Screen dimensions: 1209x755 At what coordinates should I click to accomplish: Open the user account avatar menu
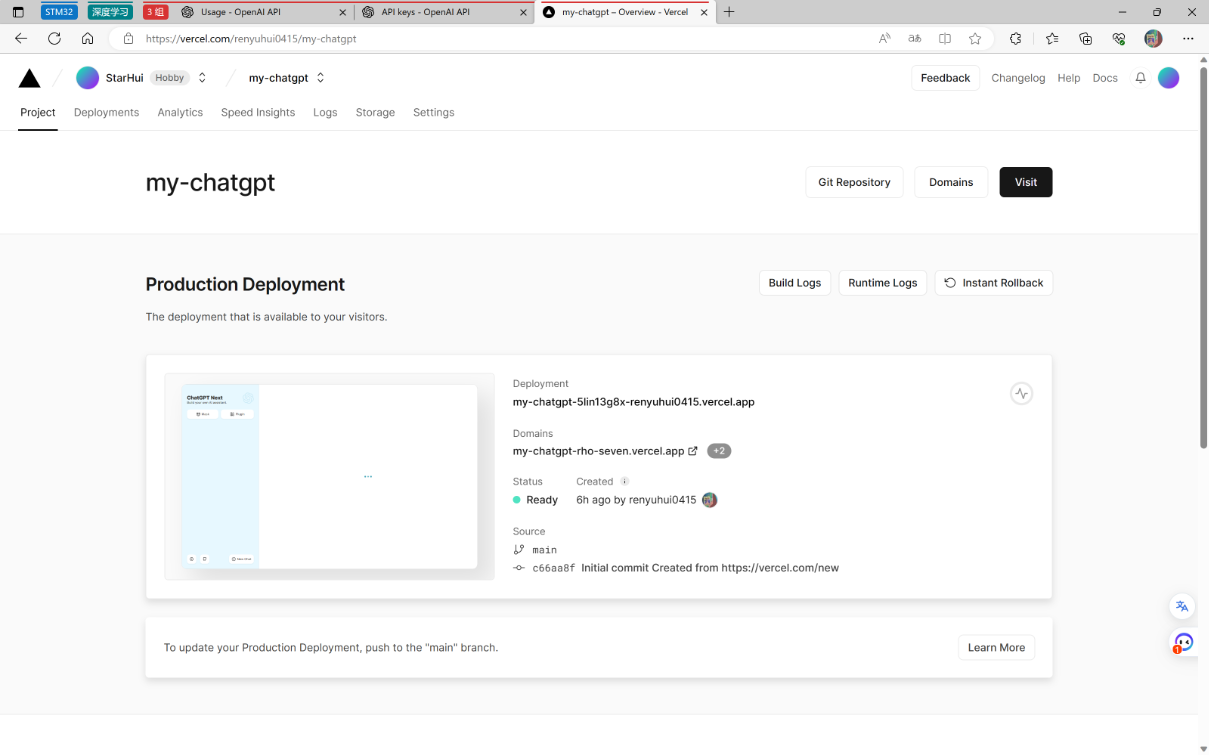pyautogui.click(x=1168, y=78)
